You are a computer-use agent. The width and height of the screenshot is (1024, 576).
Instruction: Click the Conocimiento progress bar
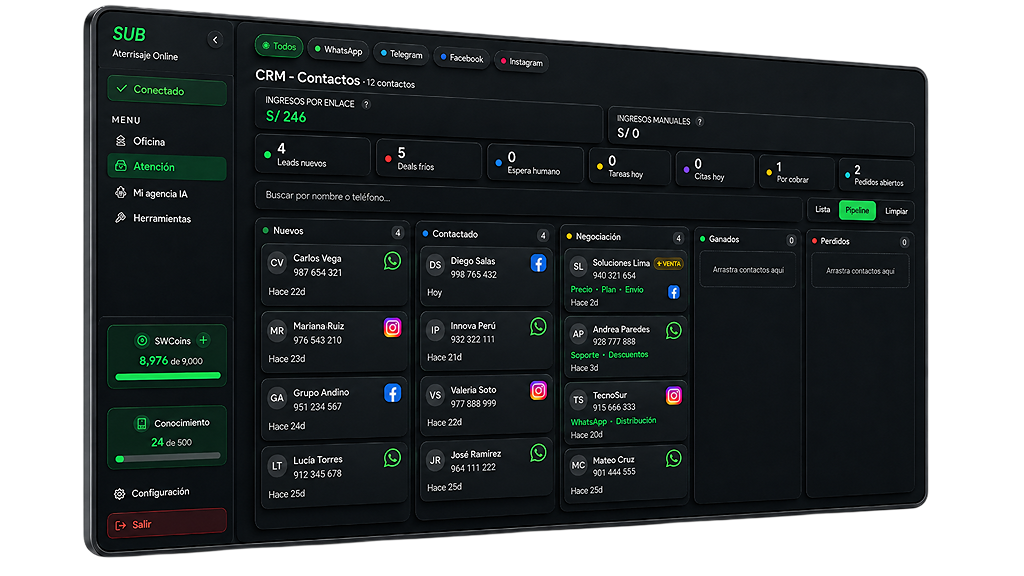168,458
